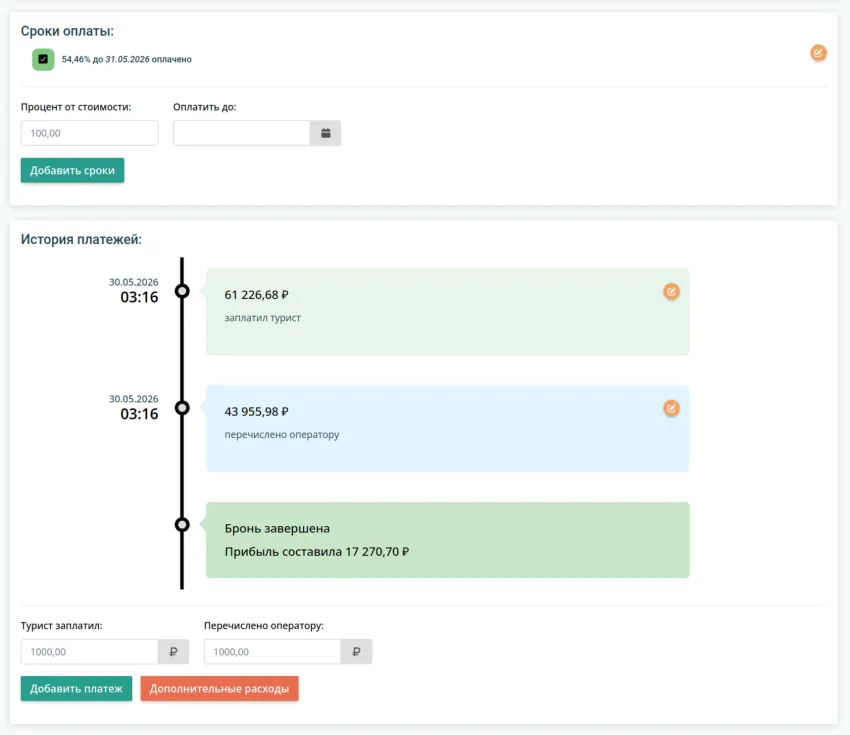Screen dimensions: 850x735
Task: Open Дополнительные расходы
Action: pyautogui.click(x=220, y=688)
